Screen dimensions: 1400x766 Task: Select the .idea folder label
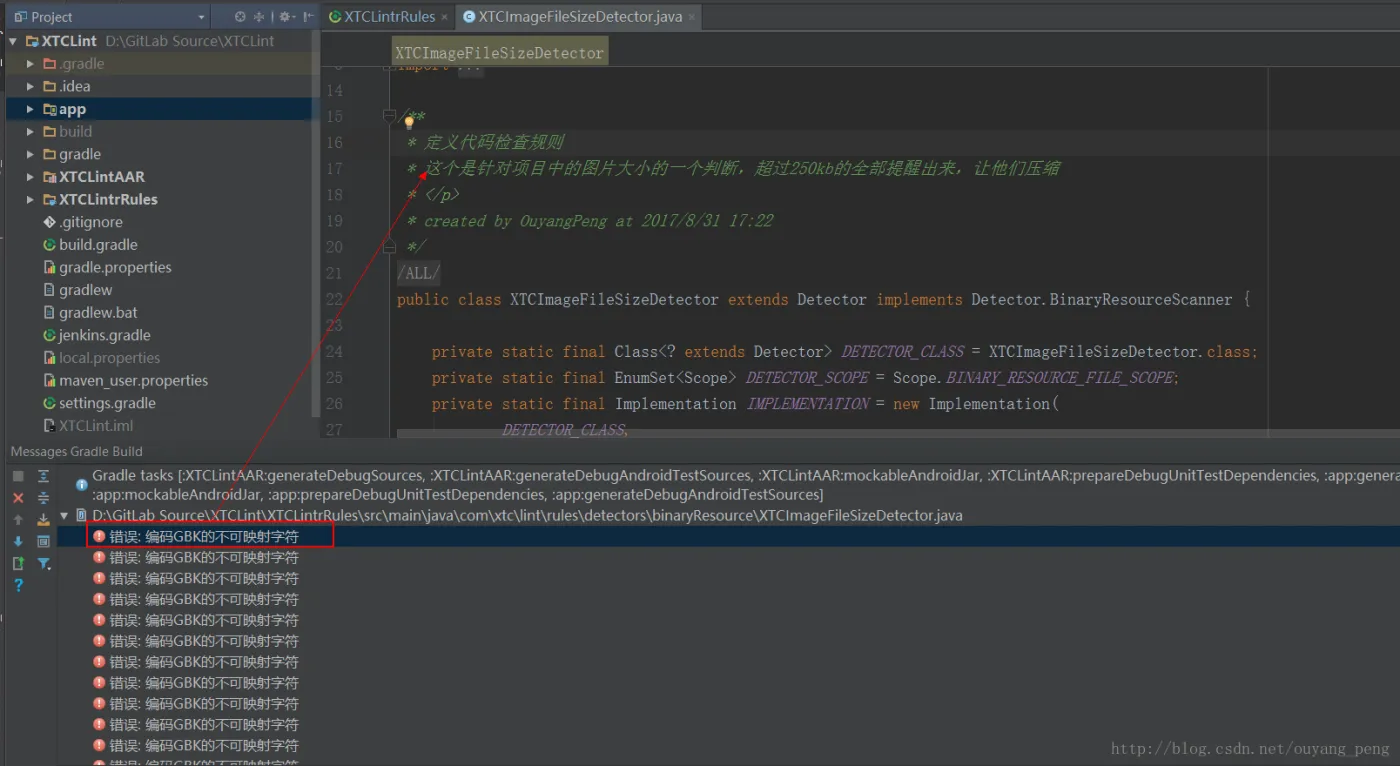(x=75, y=87)
